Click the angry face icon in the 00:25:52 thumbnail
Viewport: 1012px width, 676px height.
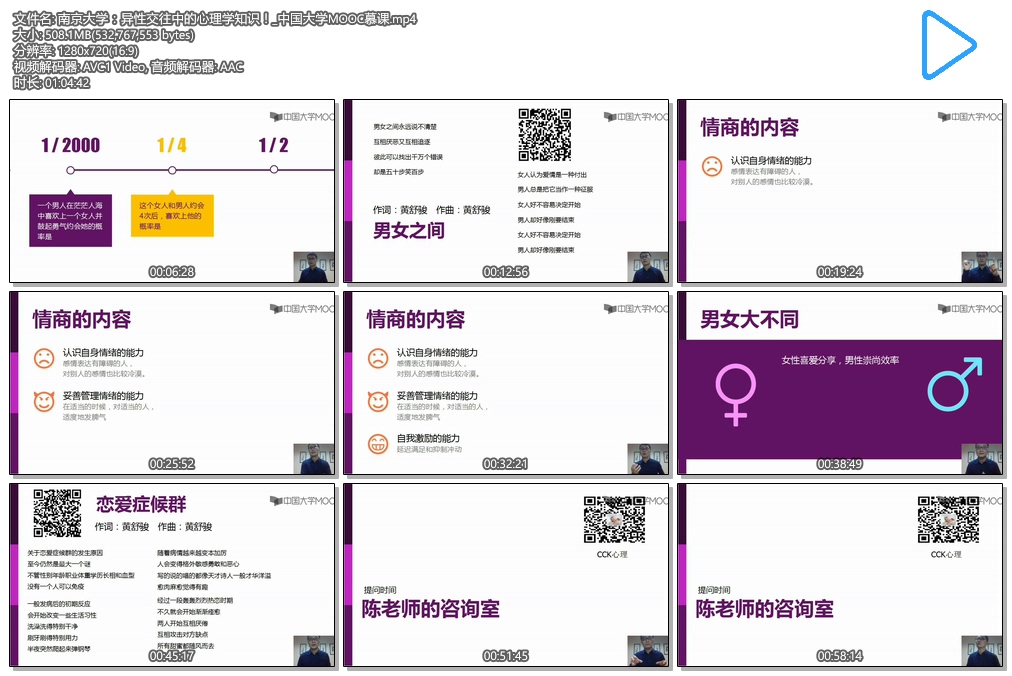click(x=44, y=402)
